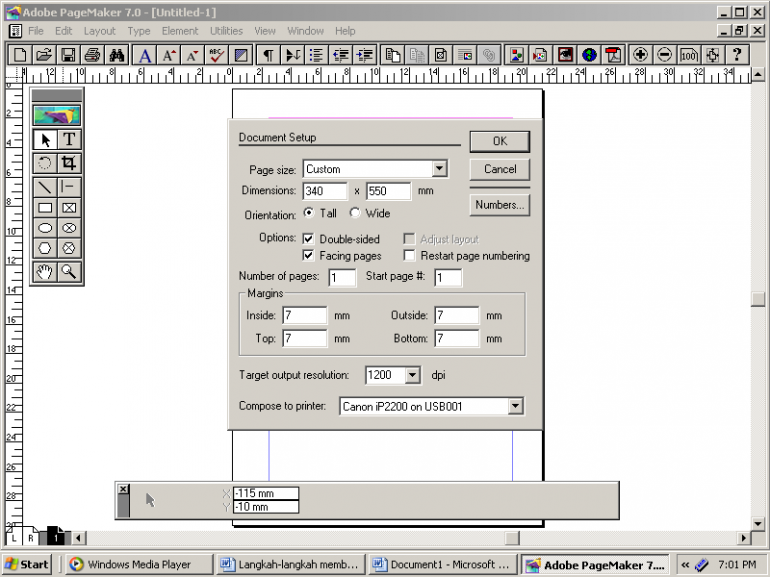Click the Export to PDF icon
The height and width of the screenshot is (577, 770).
[613, 55]
